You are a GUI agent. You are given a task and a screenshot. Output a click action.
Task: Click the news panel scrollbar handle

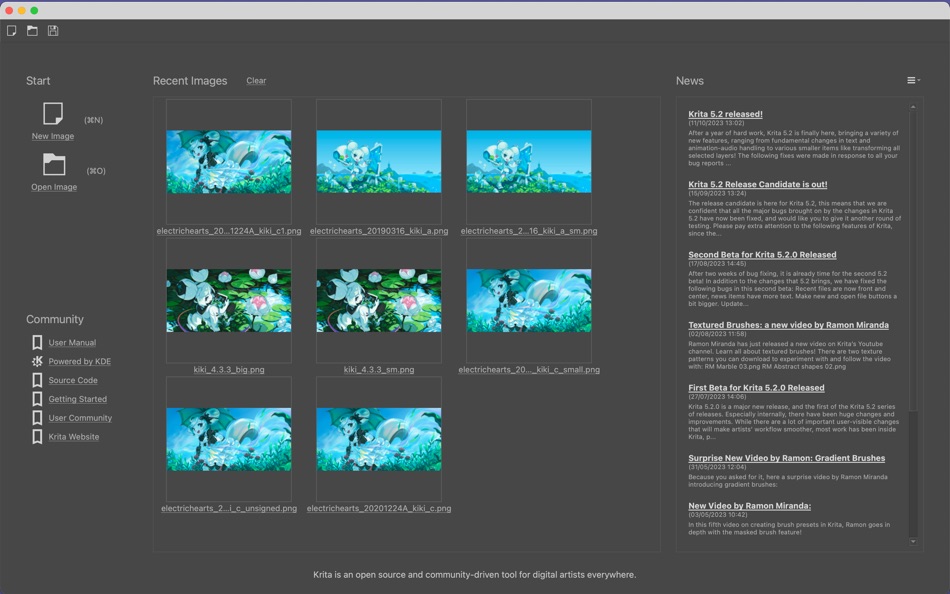tap(913, 261)
